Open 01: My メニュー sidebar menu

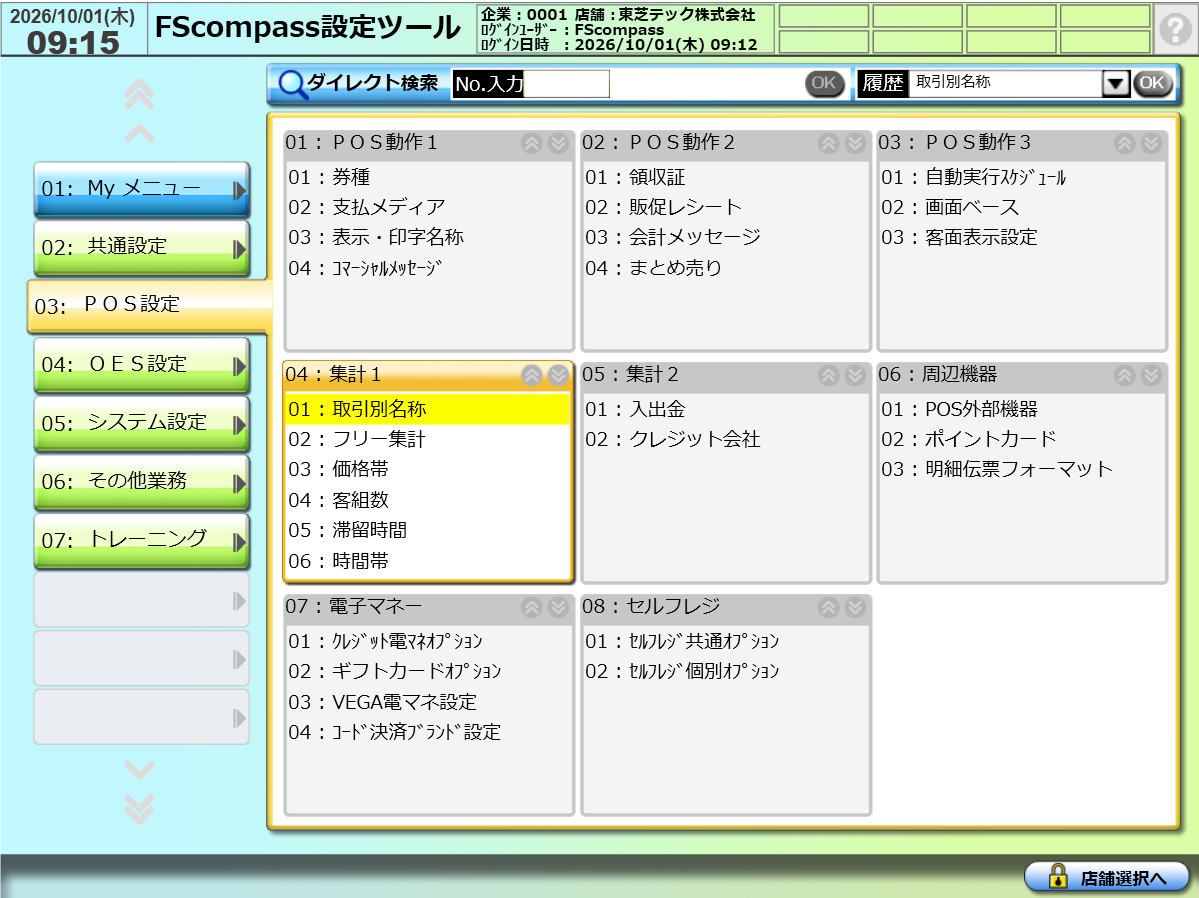(141, 189)
